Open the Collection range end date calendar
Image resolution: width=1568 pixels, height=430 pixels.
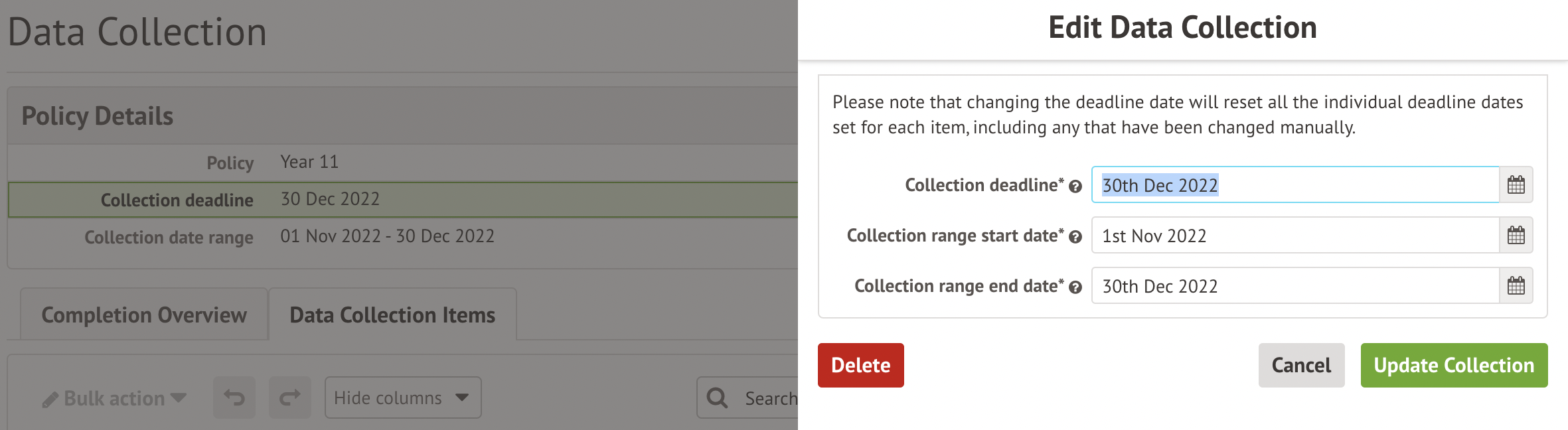[x=1517, y=285]
